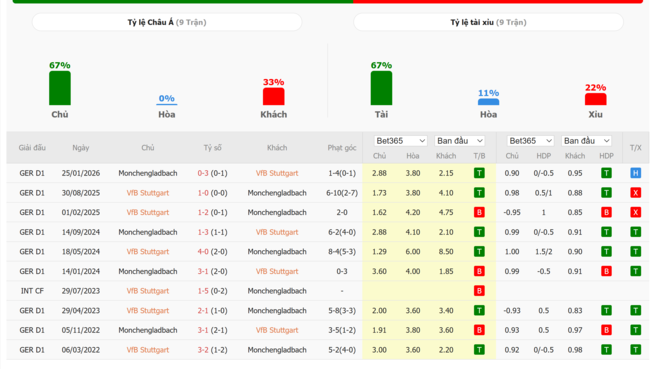Click the 1-0 score in 30/08/2025 row

click(x=203, y=193)
